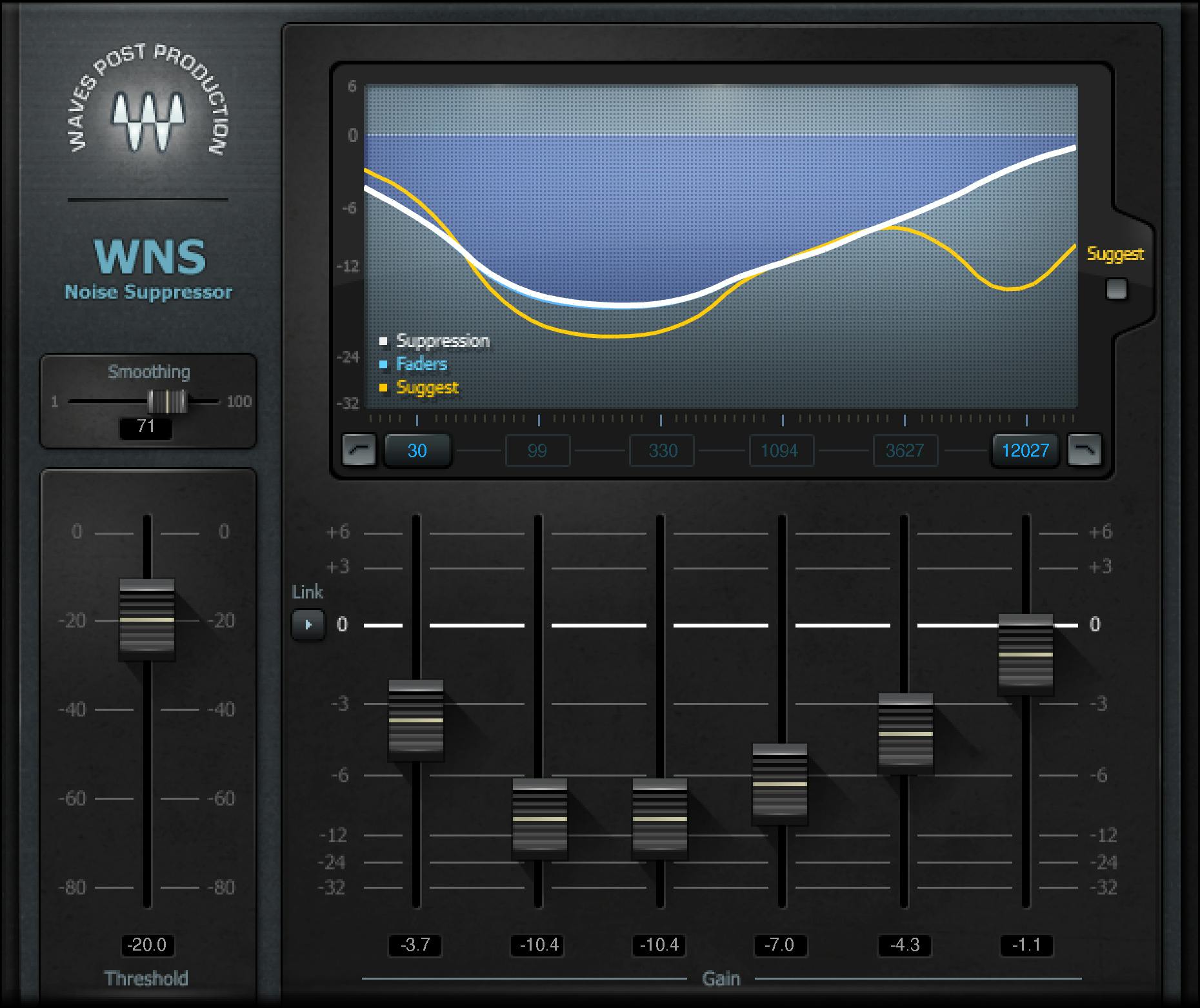Open the 99 Hz frequency field
Image resolution: width=1200 pixels, height=1008 pixels.
click(538, 450)
